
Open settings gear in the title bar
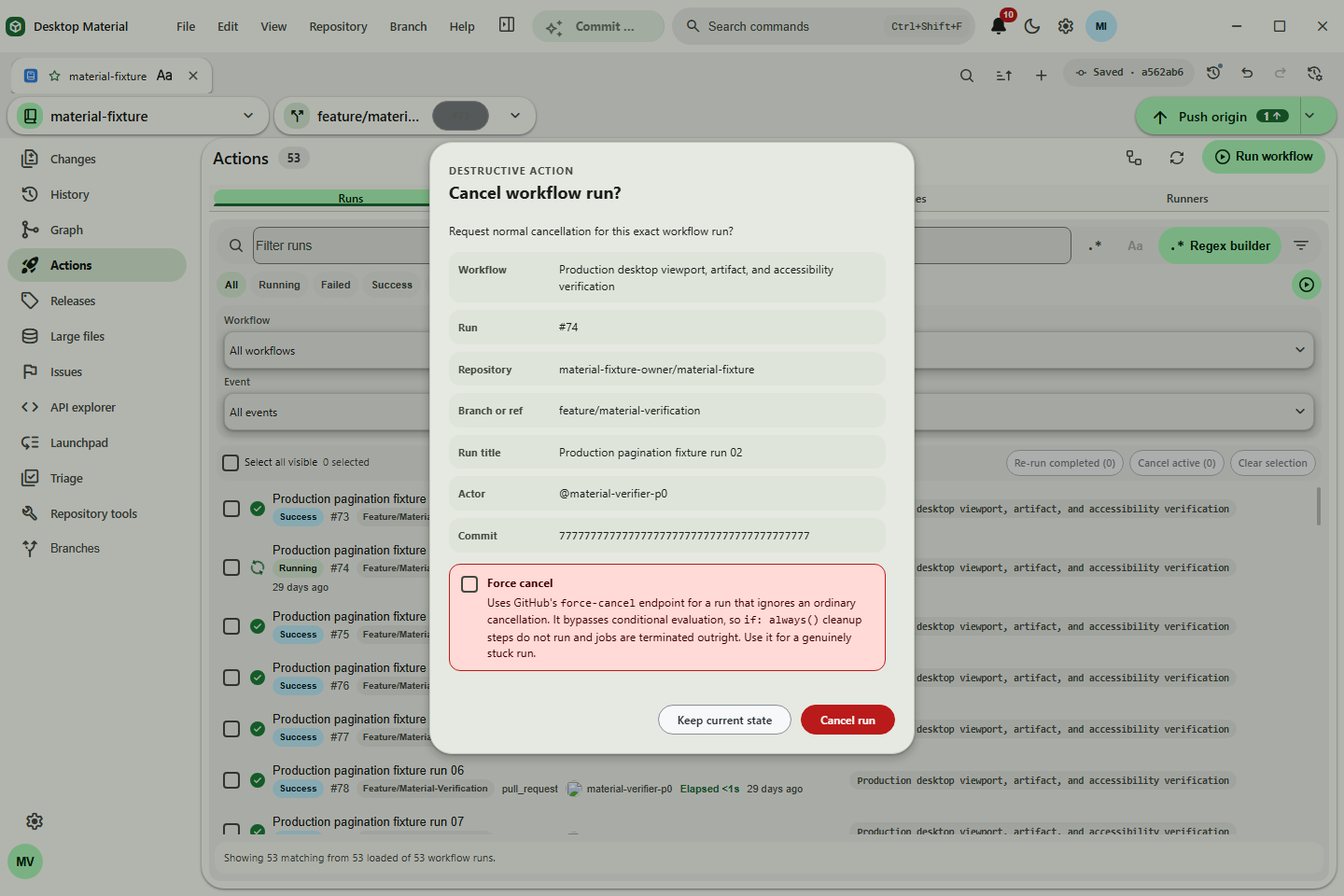click(1066, 26)
